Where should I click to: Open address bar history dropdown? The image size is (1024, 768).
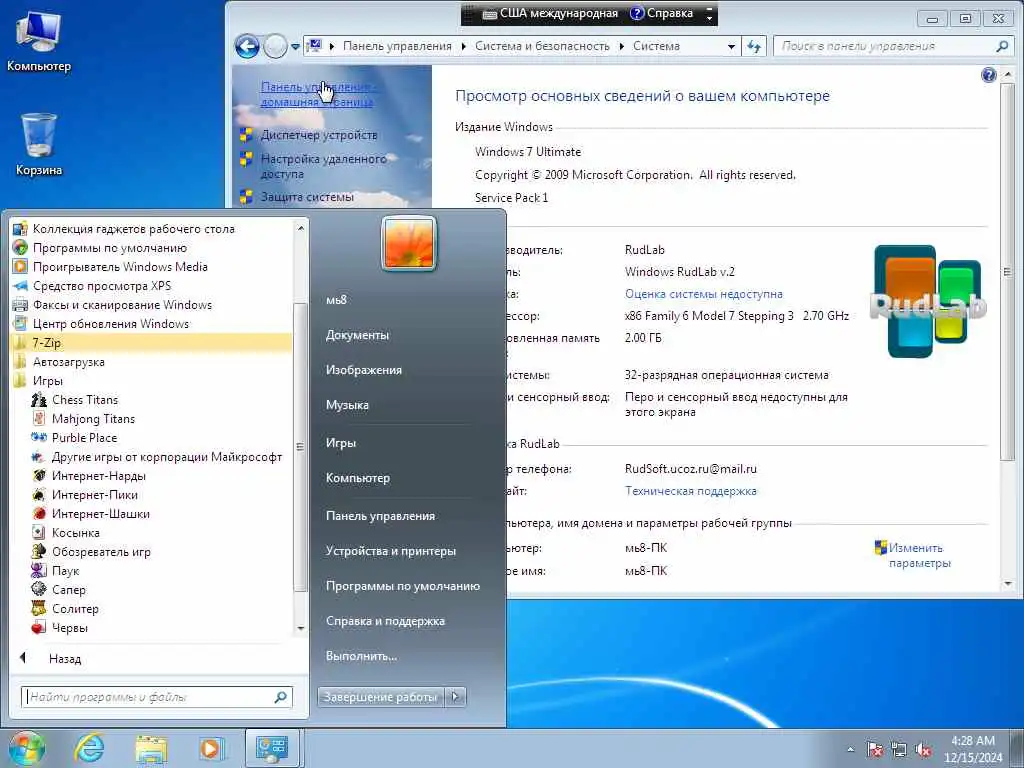[x=731, y=46]
